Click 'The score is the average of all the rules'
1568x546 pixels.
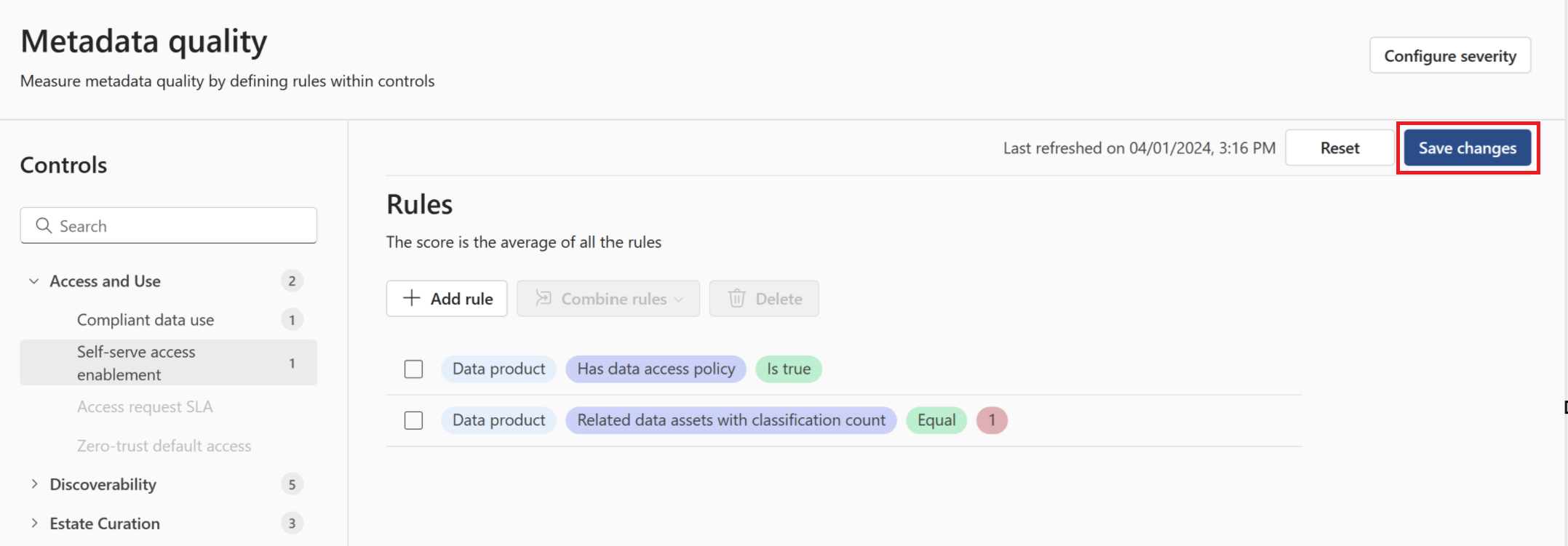pyautogui.click(x=524, y=242)
